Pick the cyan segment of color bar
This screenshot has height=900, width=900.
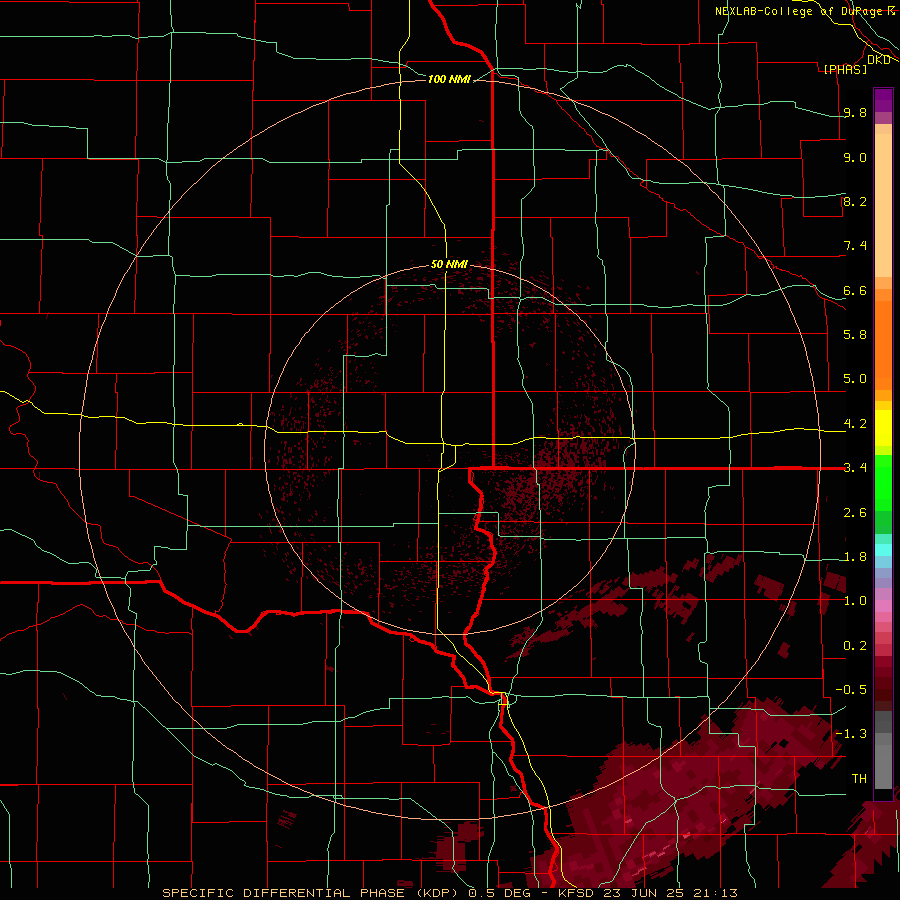point(883,550)
